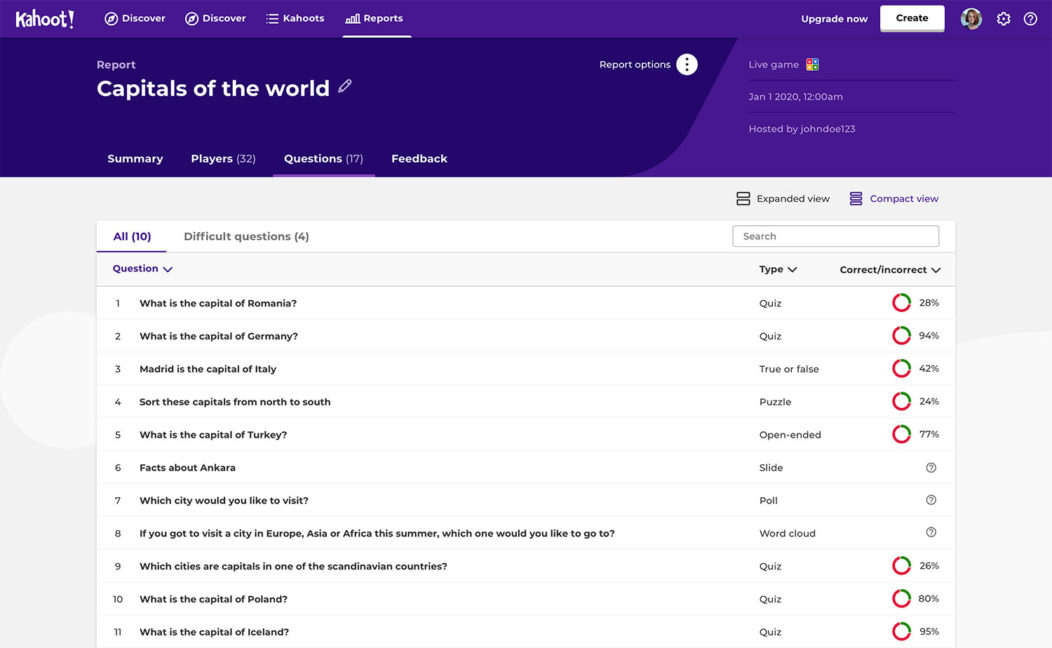The image size is (1052, 648).
Task: Switch to the Players (32) tab
Action: click(222, 158)
